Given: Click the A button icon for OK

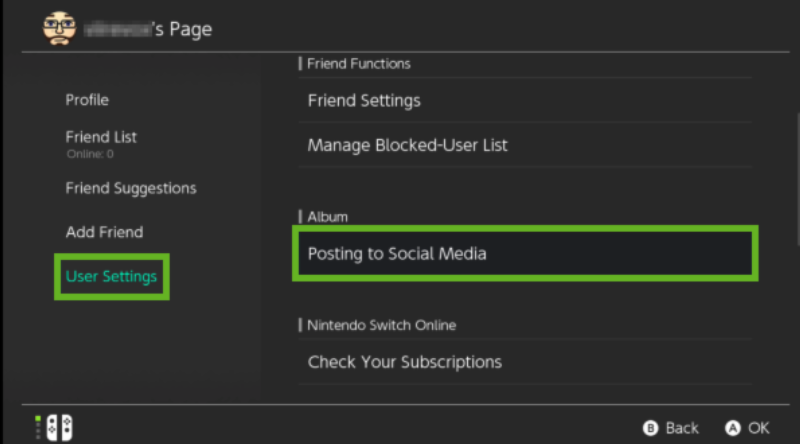Looking at the screenshot, I should coord(733,428).
